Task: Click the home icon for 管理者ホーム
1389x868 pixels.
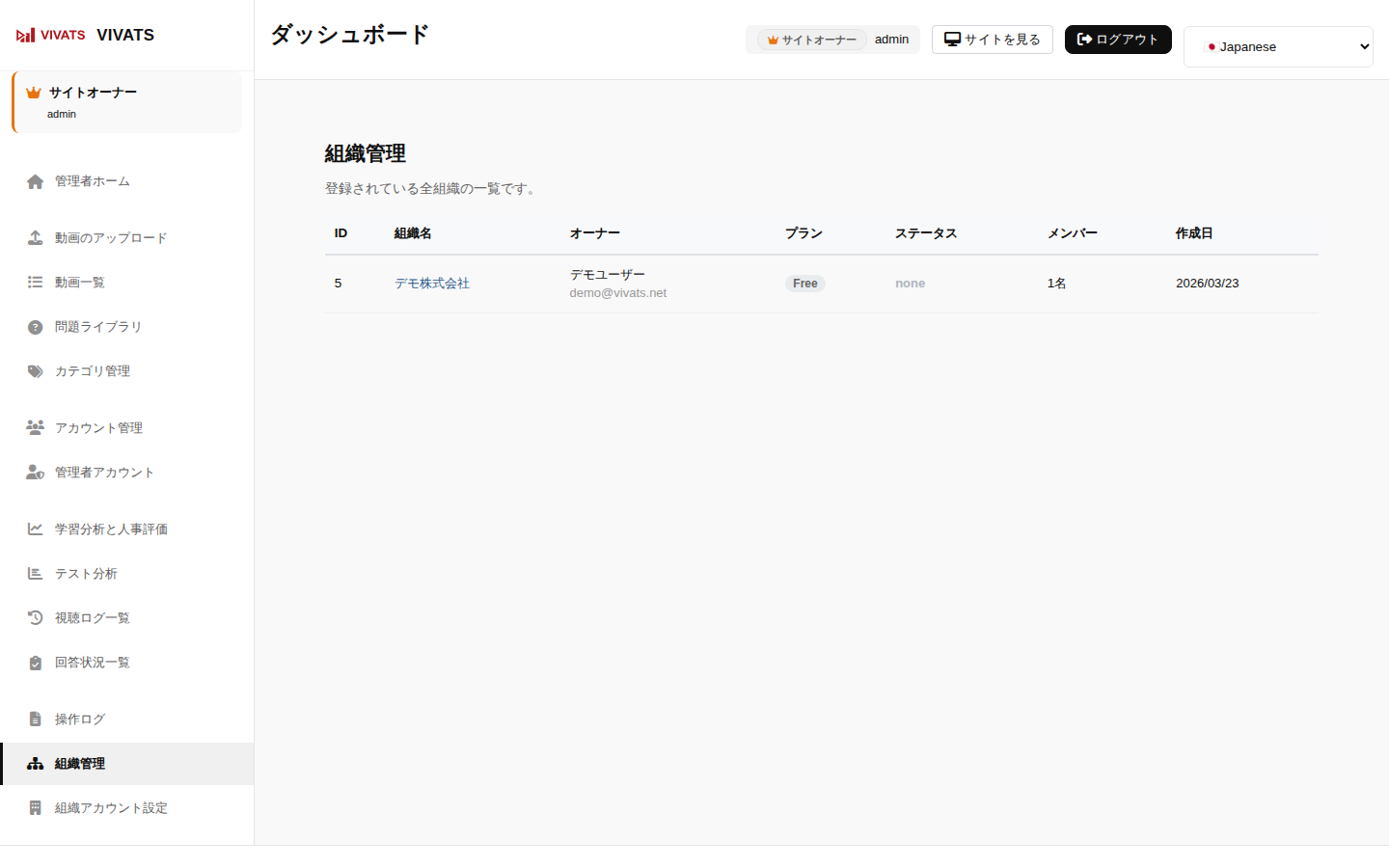Action: 36,181
